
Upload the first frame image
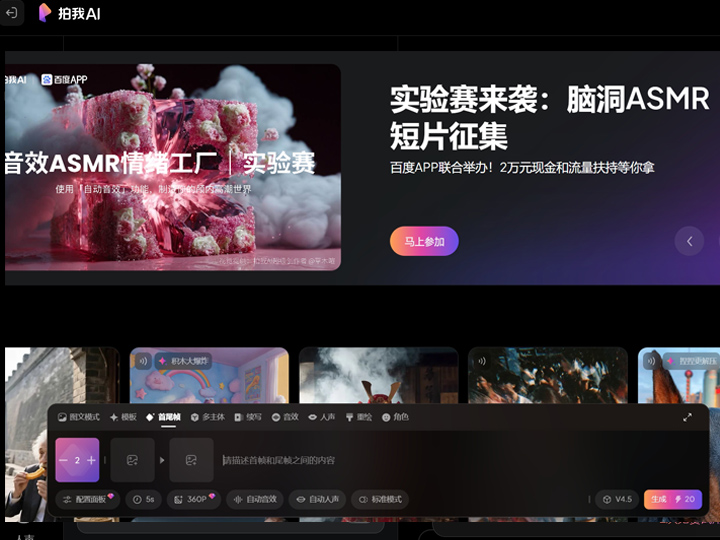132,460
